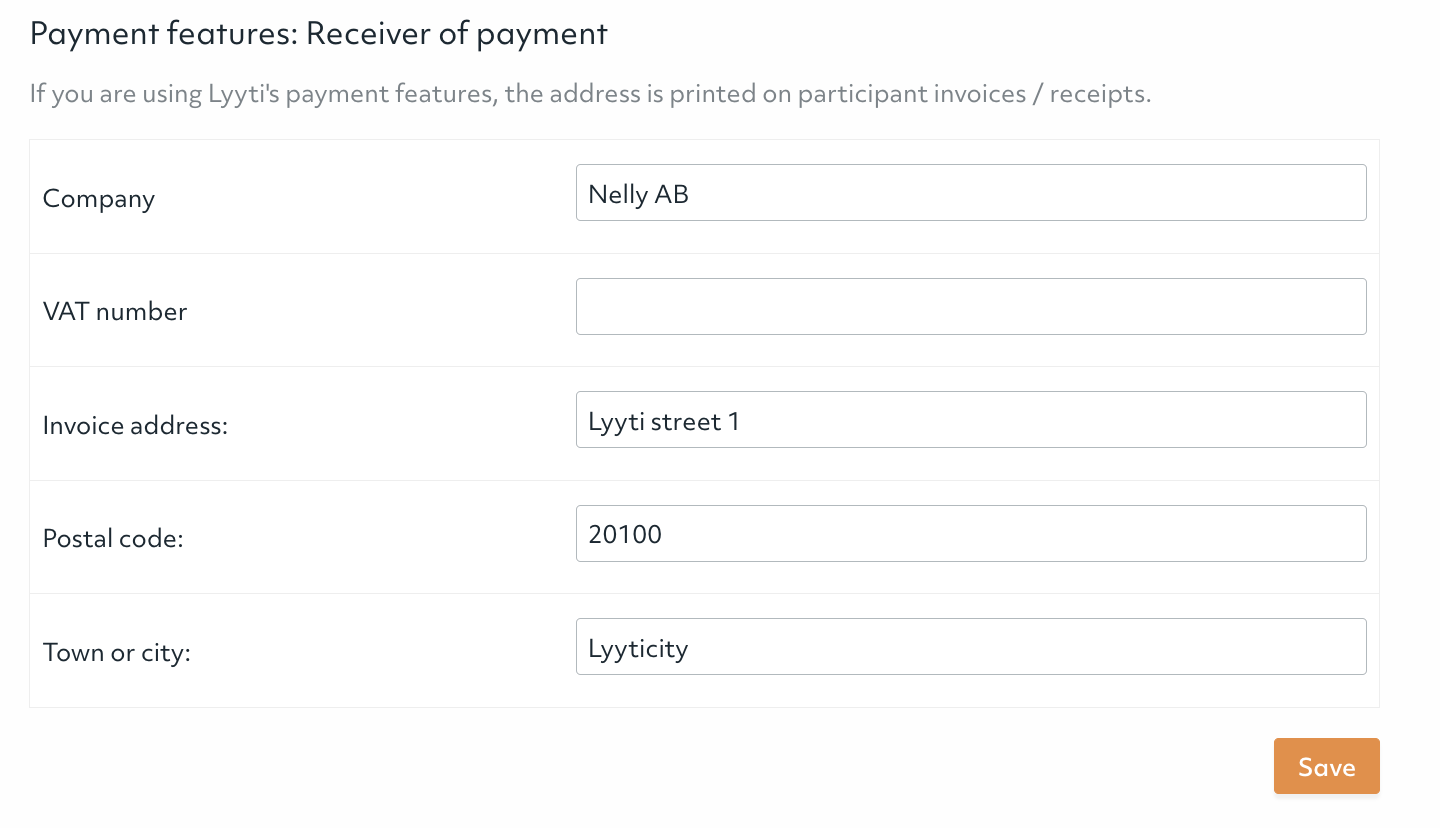The height and width of the screenshot is (828, 1440).
Task: Place cursor on 'Lyyti street 1' text
Action: pyautogui.click(x=664, y=421)
